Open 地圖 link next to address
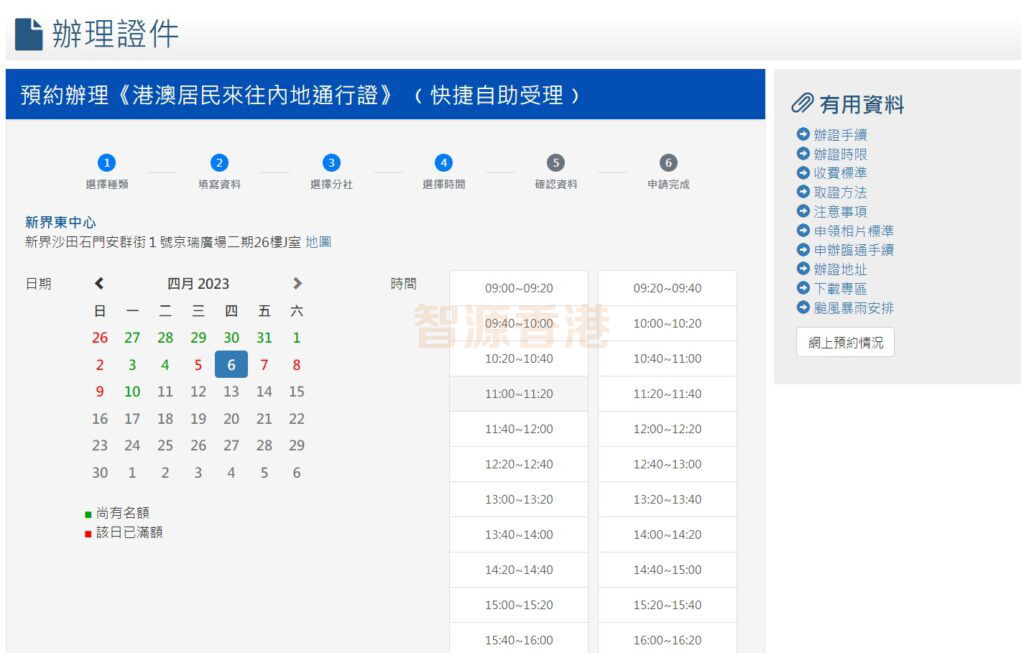This screenshot has width=1024, height=653. pyautogui.click(x=318, y=242)
